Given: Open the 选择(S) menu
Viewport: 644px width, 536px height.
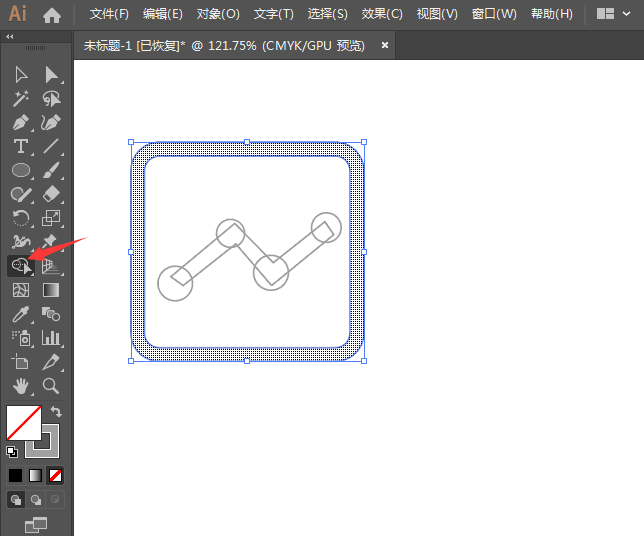Looking at the screenshot, I should 327,14.
